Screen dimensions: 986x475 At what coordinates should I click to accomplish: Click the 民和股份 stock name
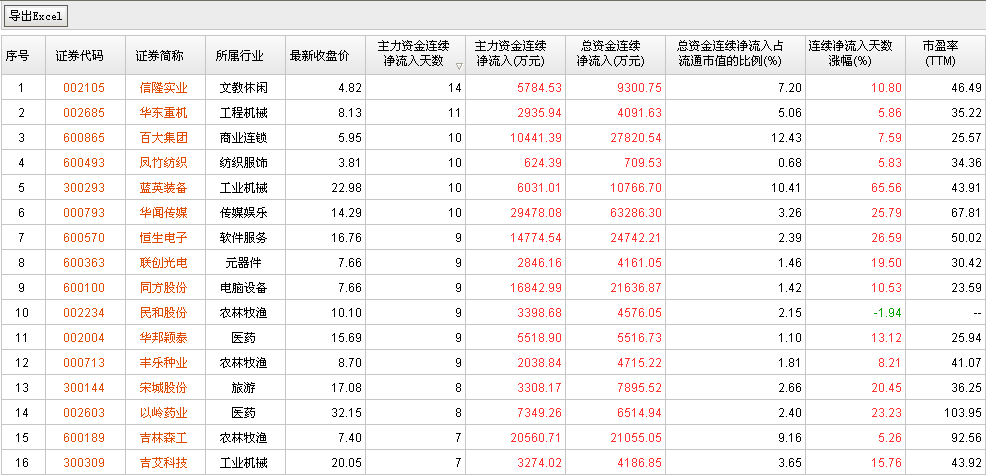[163, 312]
